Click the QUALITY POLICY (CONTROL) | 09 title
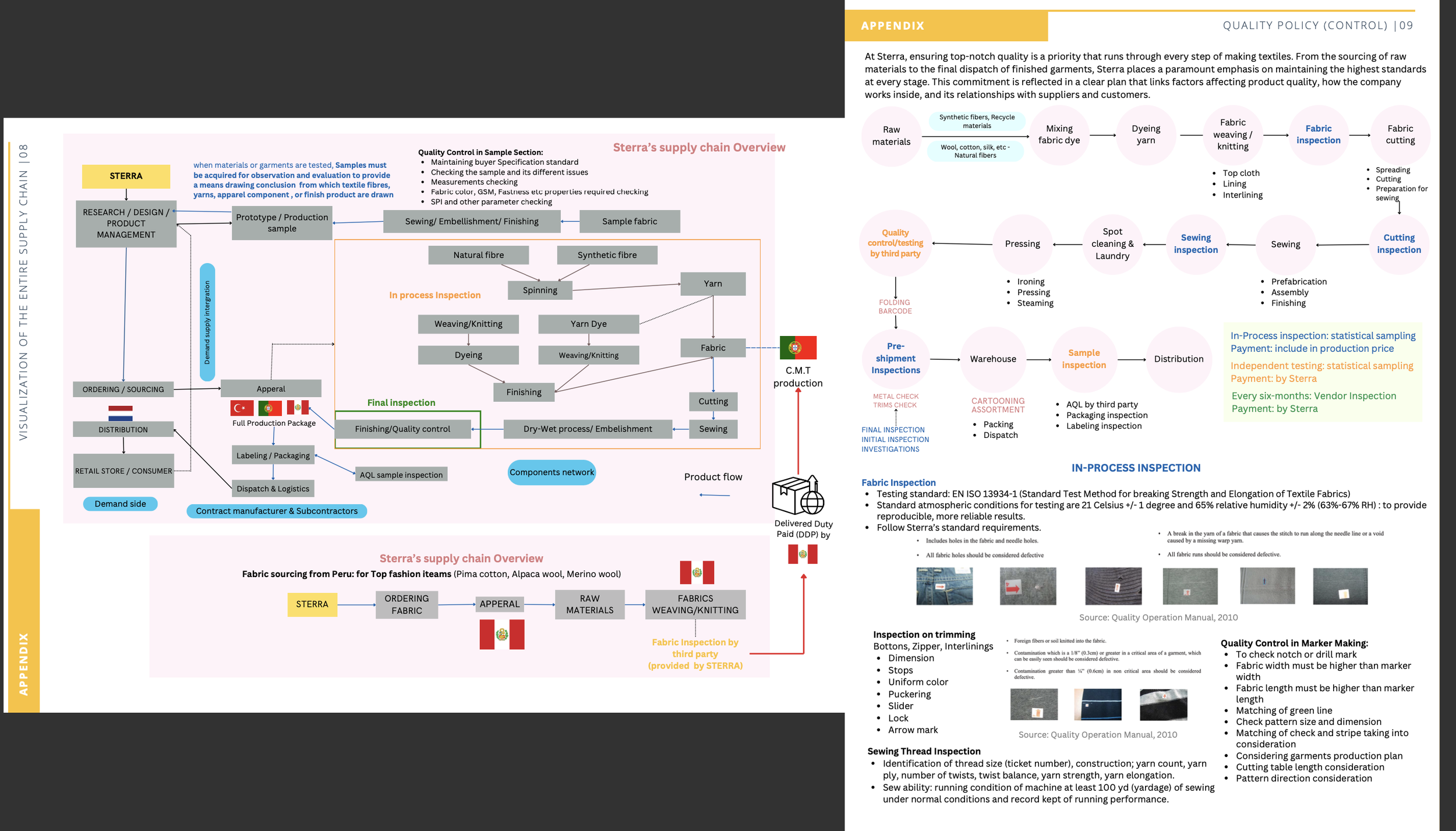 click(x=1318, y=26)
